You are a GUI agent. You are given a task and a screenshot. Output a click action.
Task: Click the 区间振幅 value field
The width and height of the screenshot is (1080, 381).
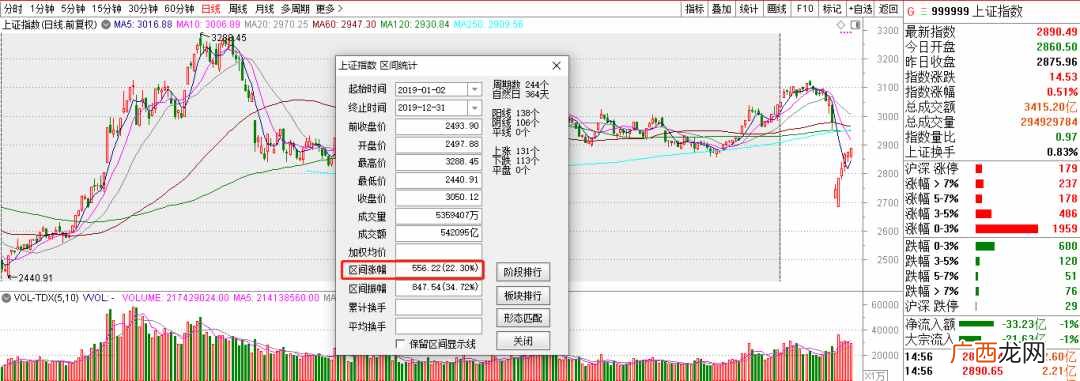[x=438, y=288]
